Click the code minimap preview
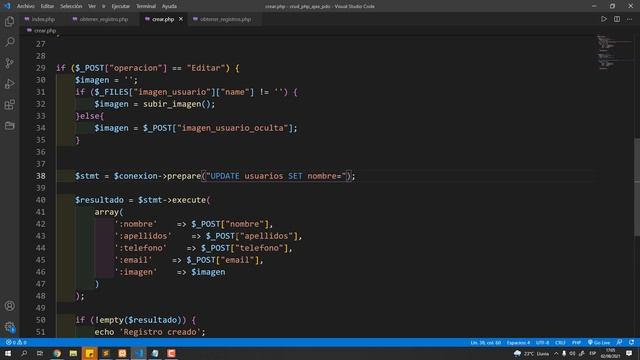The width and height of the screenshot is (640, 360). coord(614,52)
